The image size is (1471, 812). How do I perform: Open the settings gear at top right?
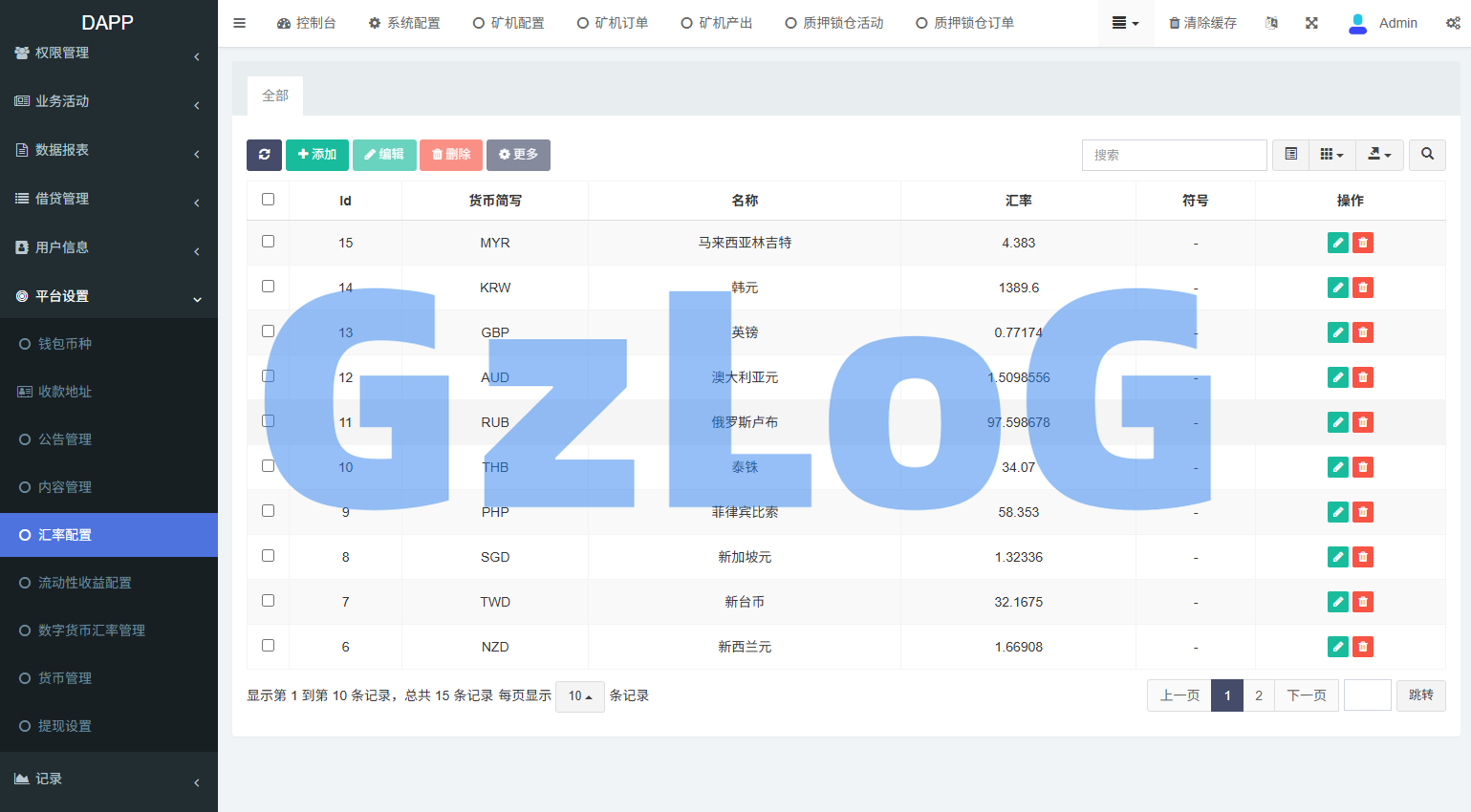(x=1453, y=22)
